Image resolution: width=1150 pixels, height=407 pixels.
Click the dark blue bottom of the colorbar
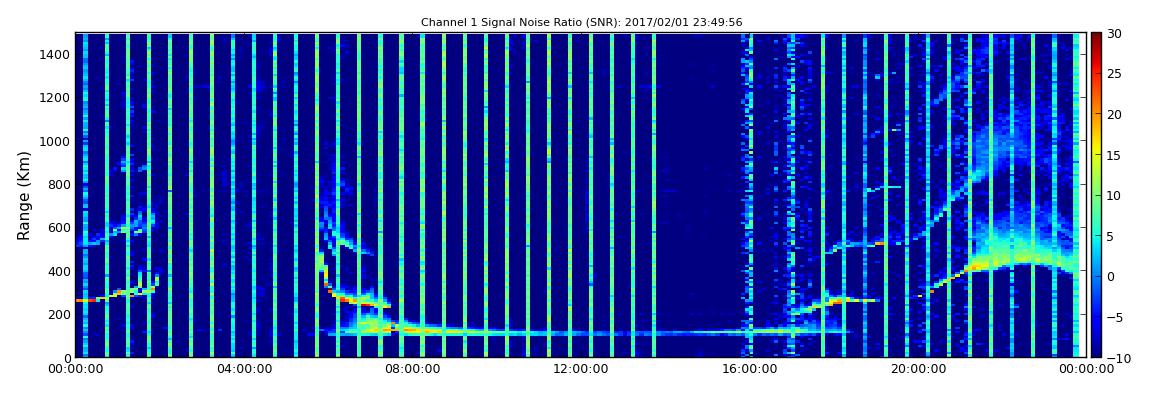(x=1096, y=351)
